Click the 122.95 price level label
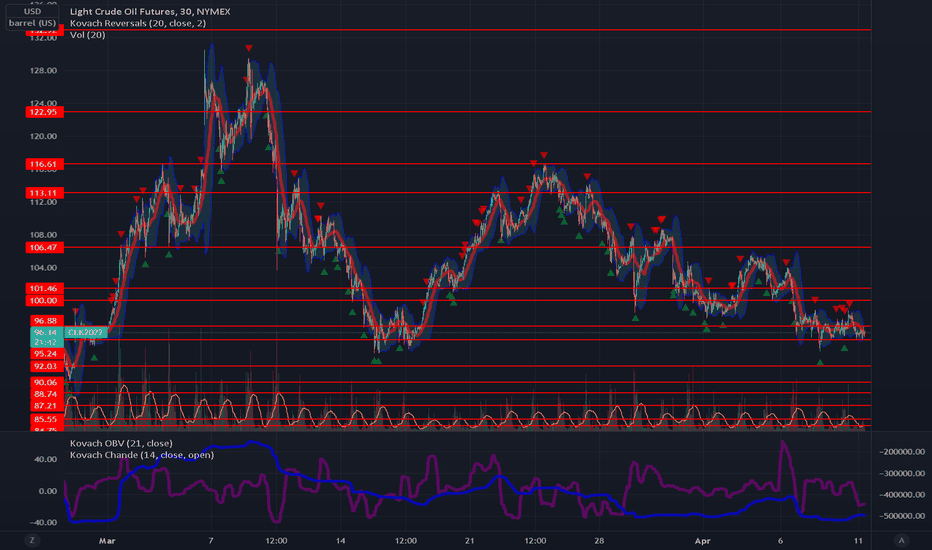This screenshot has width=932, height=550. [x=45, y=112]
